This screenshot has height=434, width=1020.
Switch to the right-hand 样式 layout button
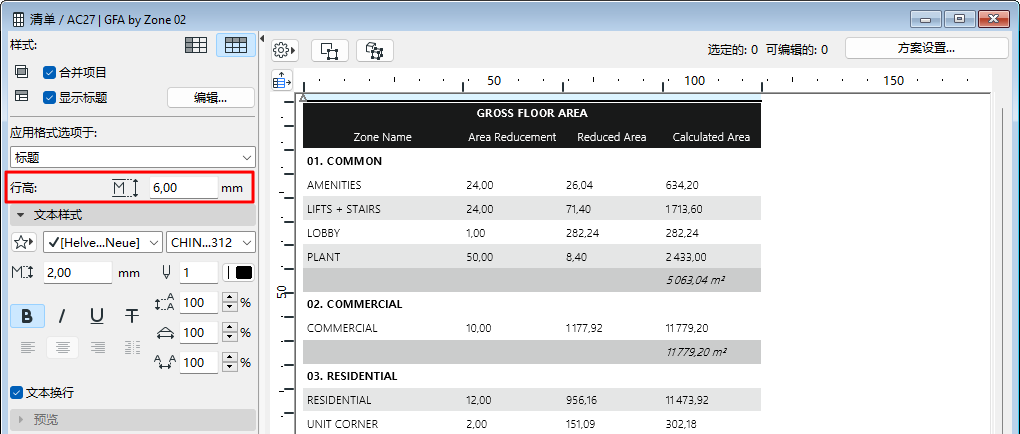click(235, 45)
